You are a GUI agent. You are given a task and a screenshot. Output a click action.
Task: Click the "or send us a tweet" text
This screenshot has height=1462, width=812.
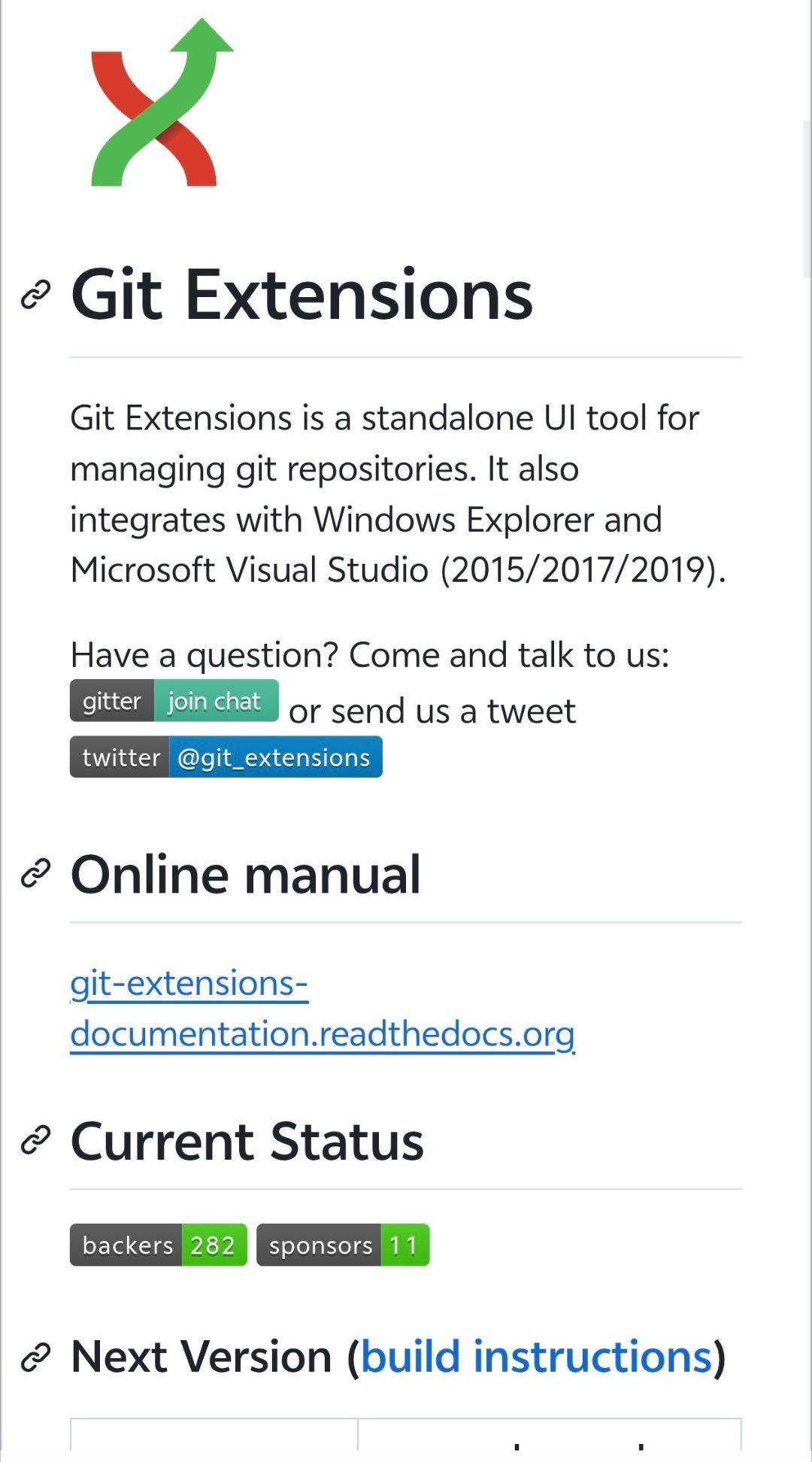tap(432, 711)
